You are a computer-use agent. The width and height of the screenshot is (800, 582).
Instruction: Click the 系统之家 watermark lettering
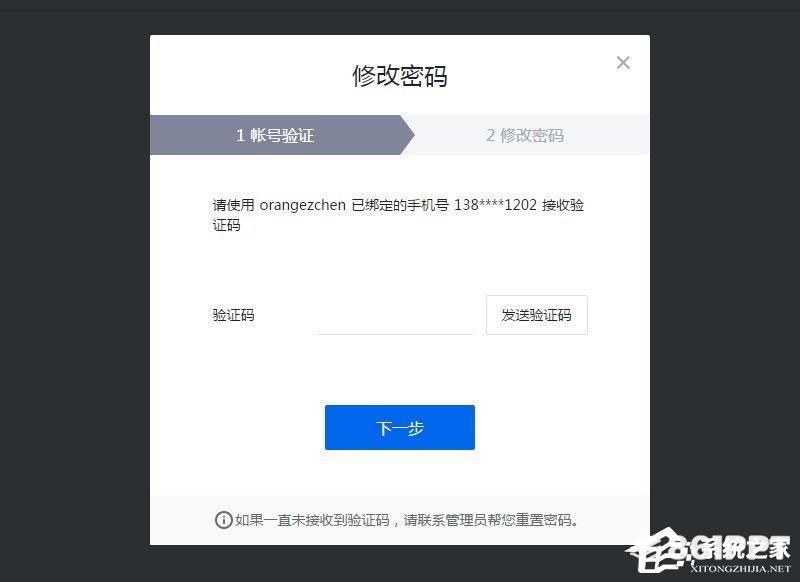click(739, 548)
